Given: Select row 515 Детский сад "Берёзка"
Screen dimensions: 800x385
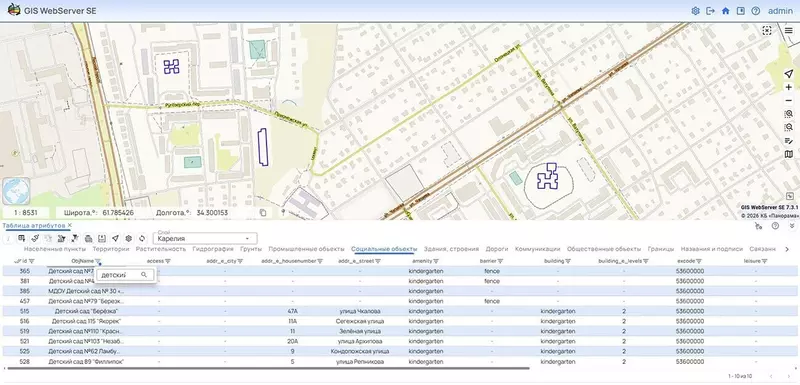Looking at the screenshot, I should tap(400, 311).
